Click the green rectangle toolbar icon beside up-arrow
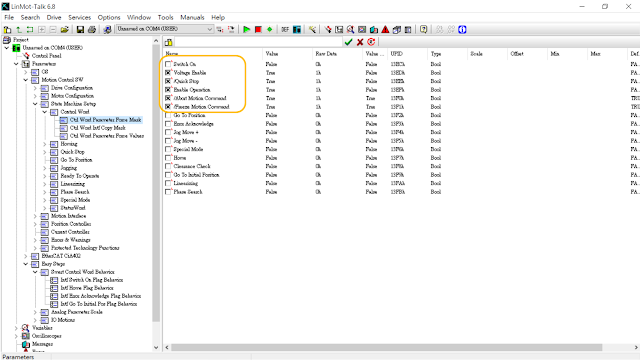This screenshot has width=640, height=360. 30,29
